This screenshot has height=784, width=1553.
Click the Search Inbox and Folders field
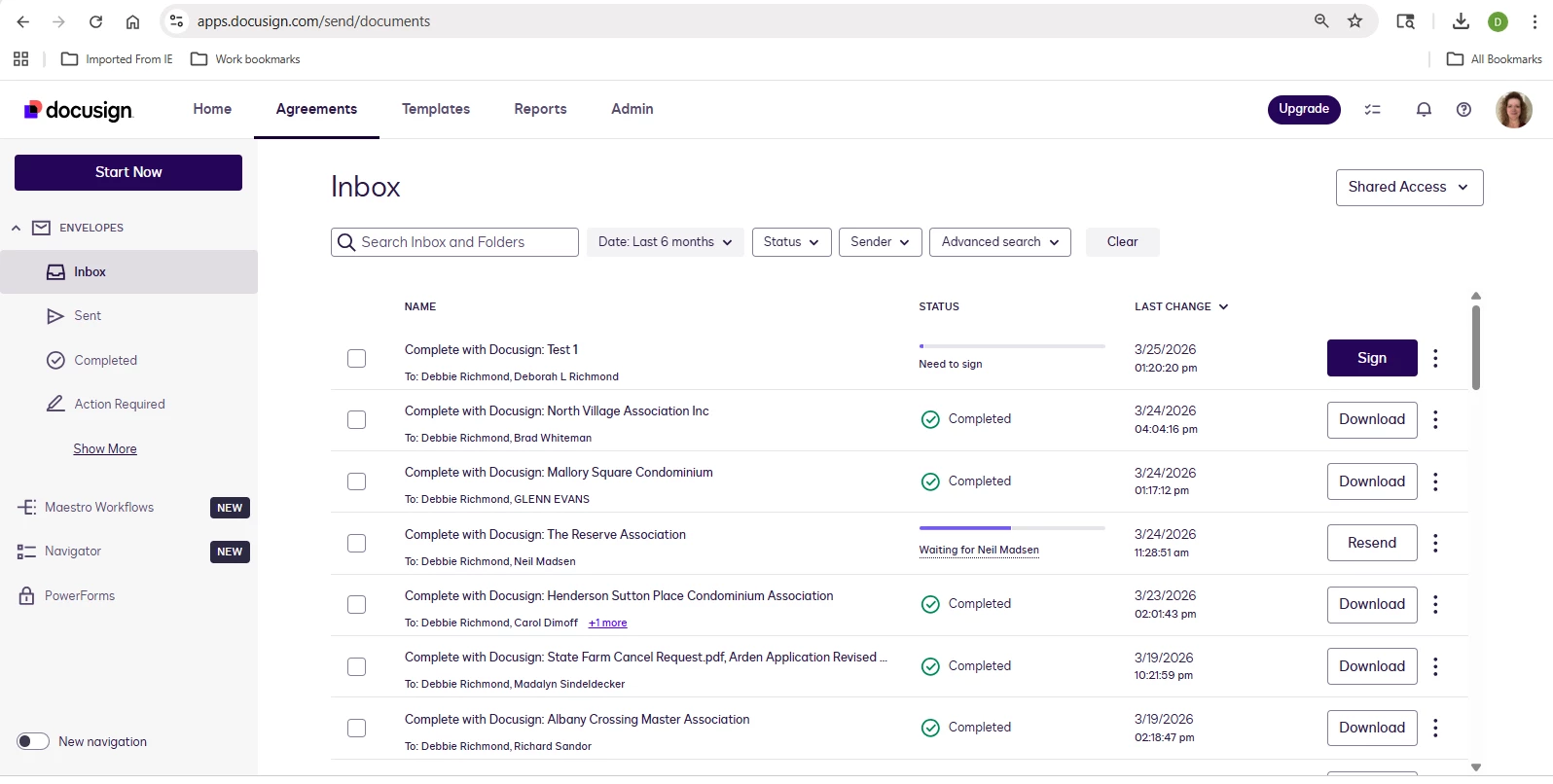coord(454,242)
